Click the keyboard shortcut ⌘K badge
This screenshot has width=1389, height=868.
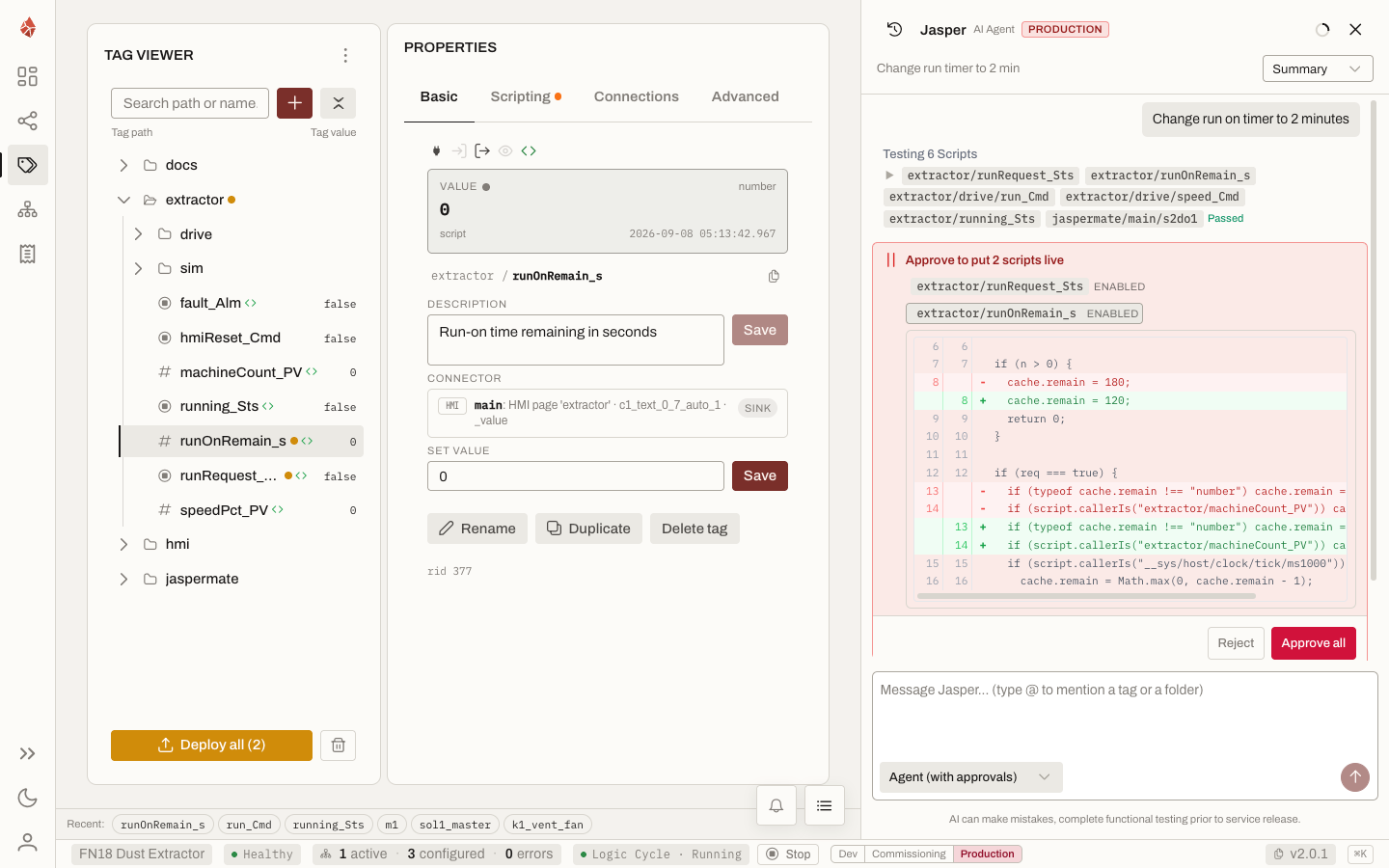[1360, 854]
